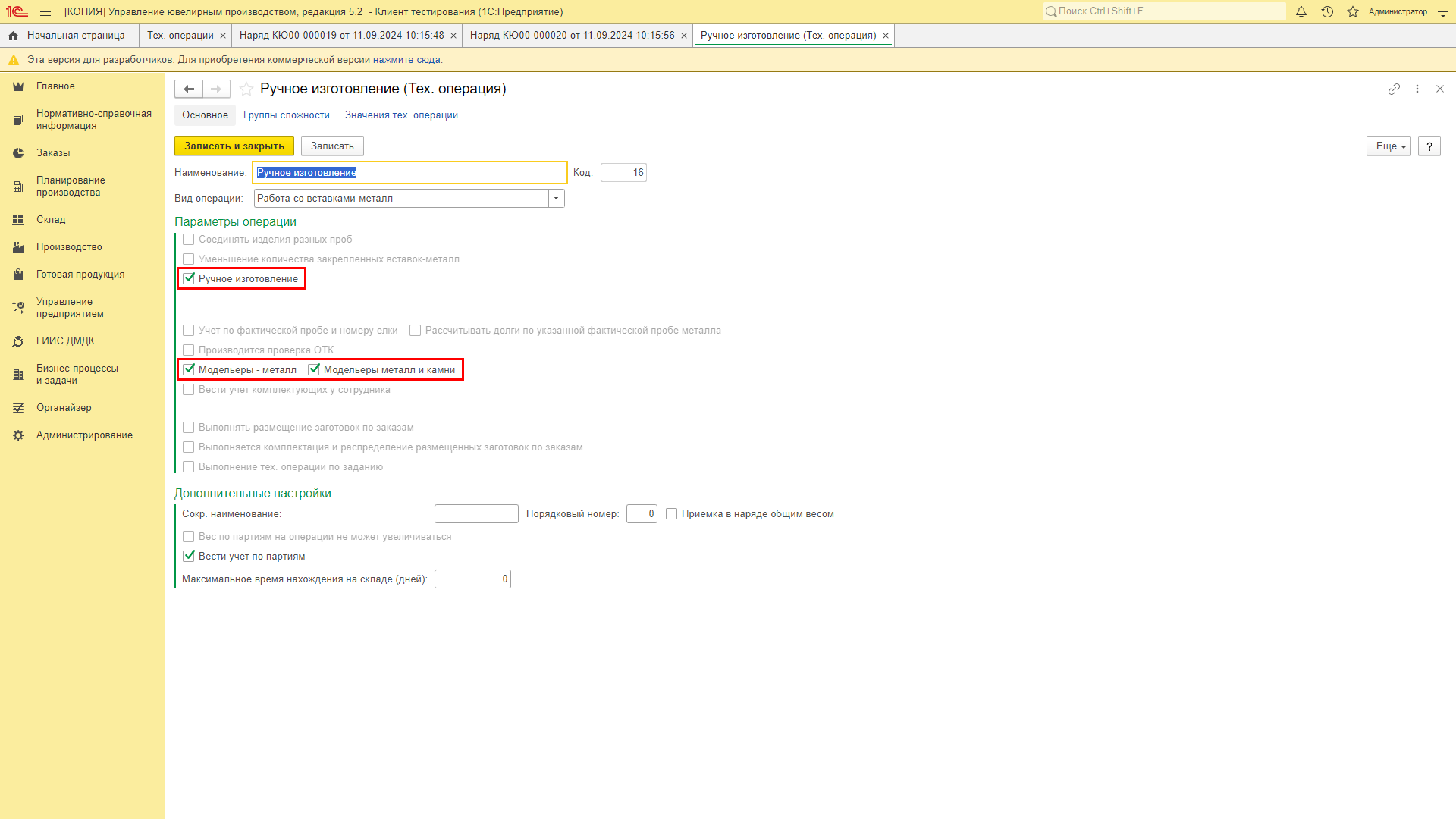Click the Планирование производства sidebar icon
The height and width of the screenshot is (819, 1456).
pos(18,187)
